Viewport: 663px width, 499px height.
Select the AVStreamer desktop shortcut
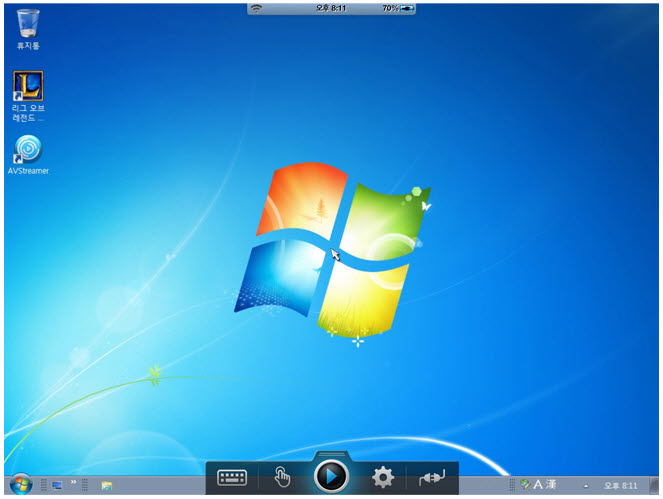[28, 155]
